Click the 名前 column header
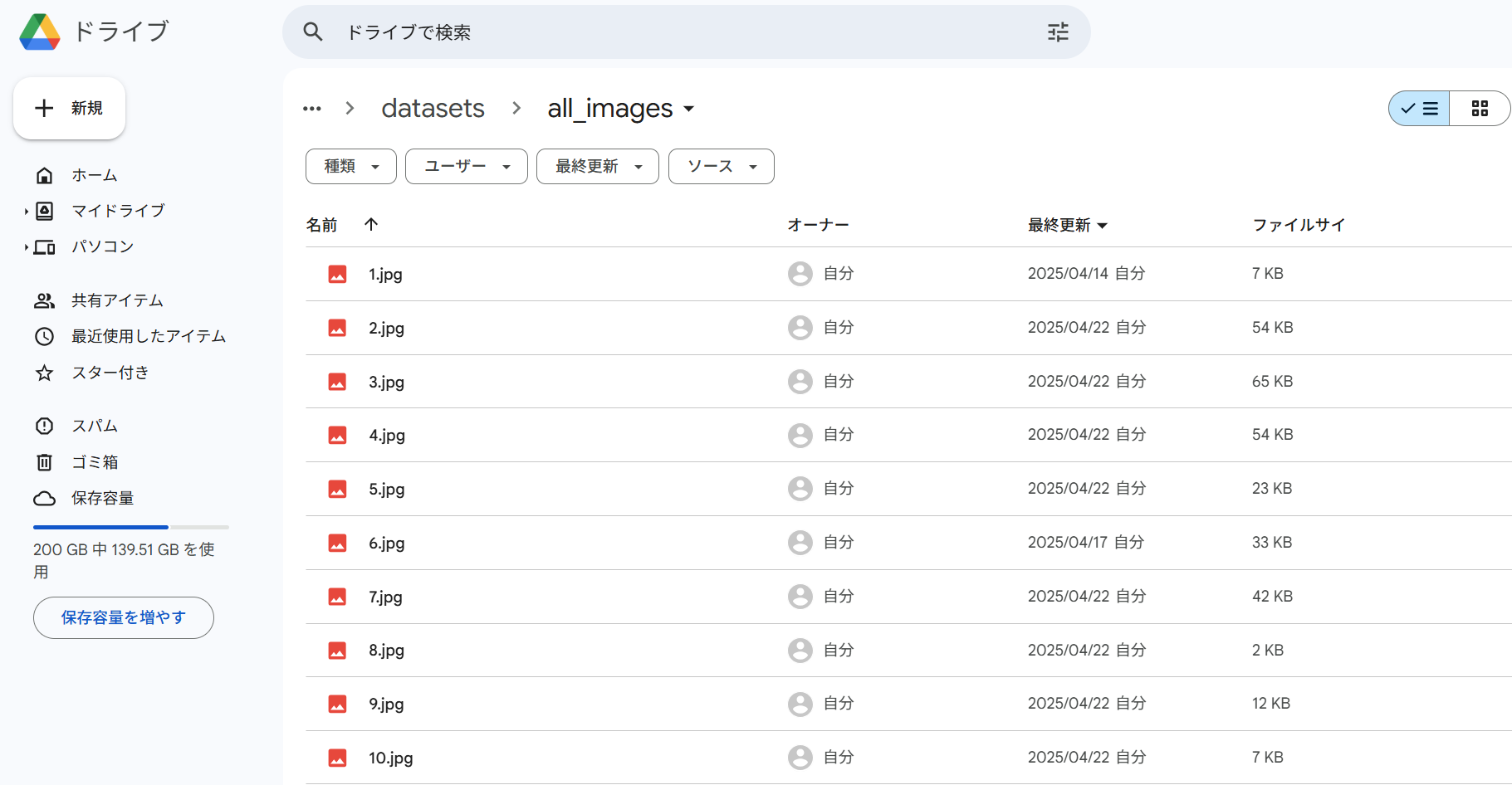The width and height of the screenshot is (1512, 785). (321, 225)
